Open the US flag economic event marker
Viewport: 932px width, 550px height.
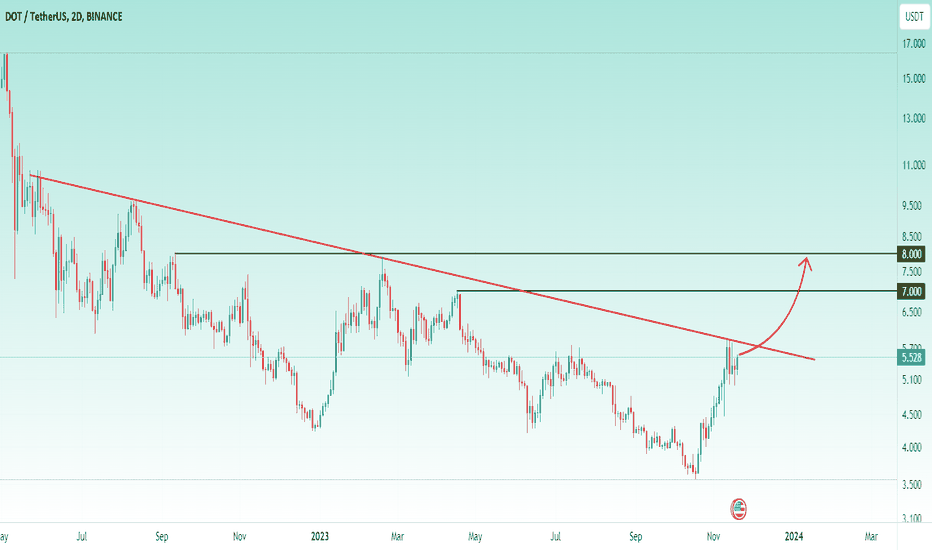point(738,509)
